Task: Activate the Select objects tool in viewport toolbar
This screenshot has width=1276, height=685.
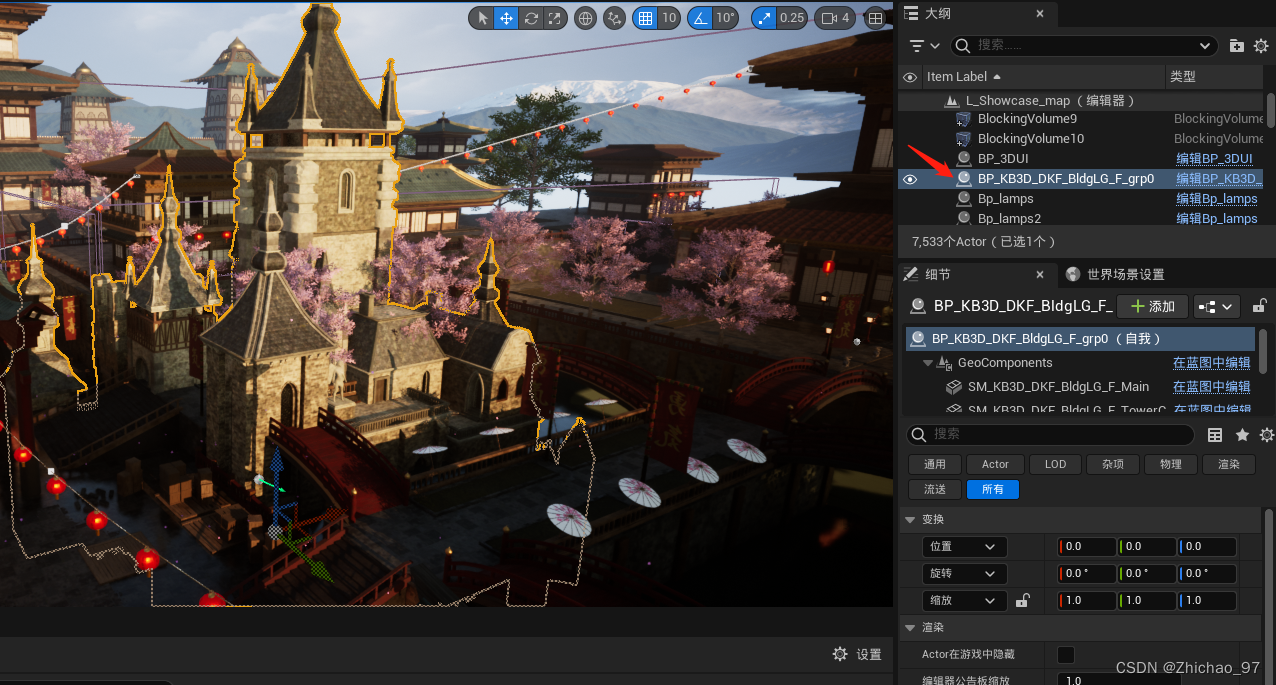Action: pos(482,18)
